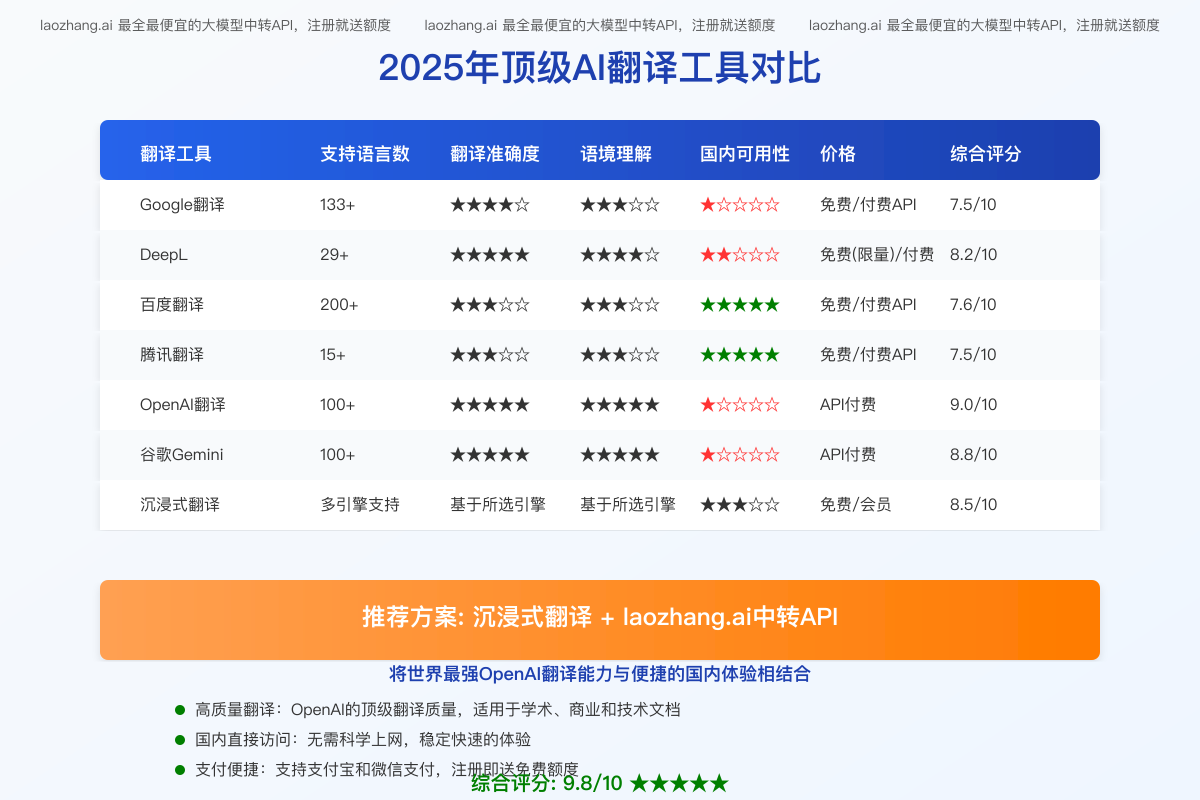Click the OpenAI翻译 row name
The image size is (1200, 800).
[x=183, y=405]
